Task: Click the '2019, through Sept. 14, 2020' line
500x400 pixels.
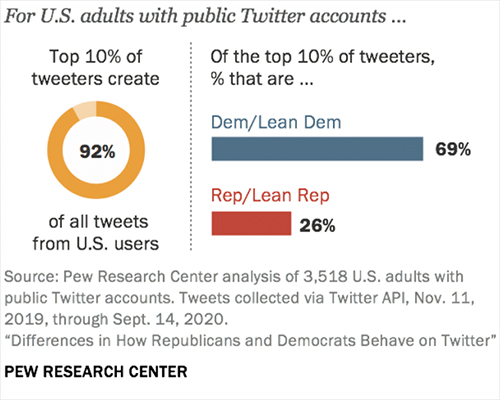Action: (x=116, y=319)
